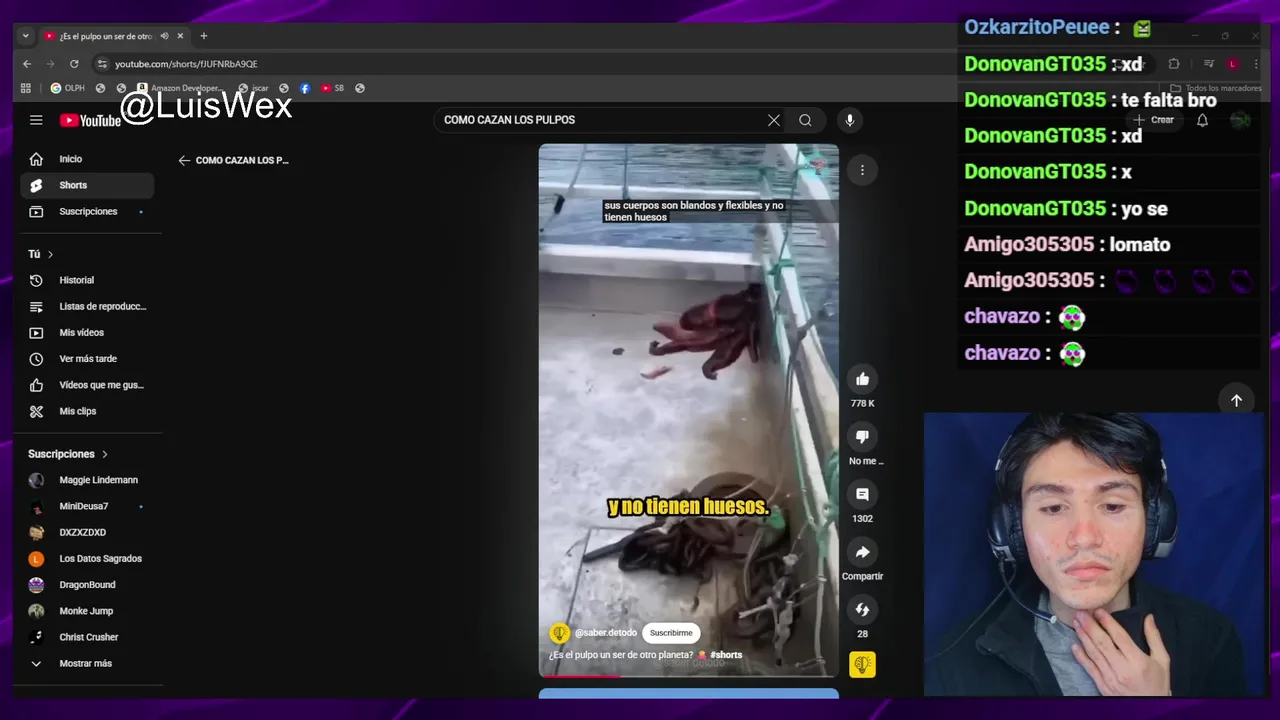Open Mis clips

[88, 411]
